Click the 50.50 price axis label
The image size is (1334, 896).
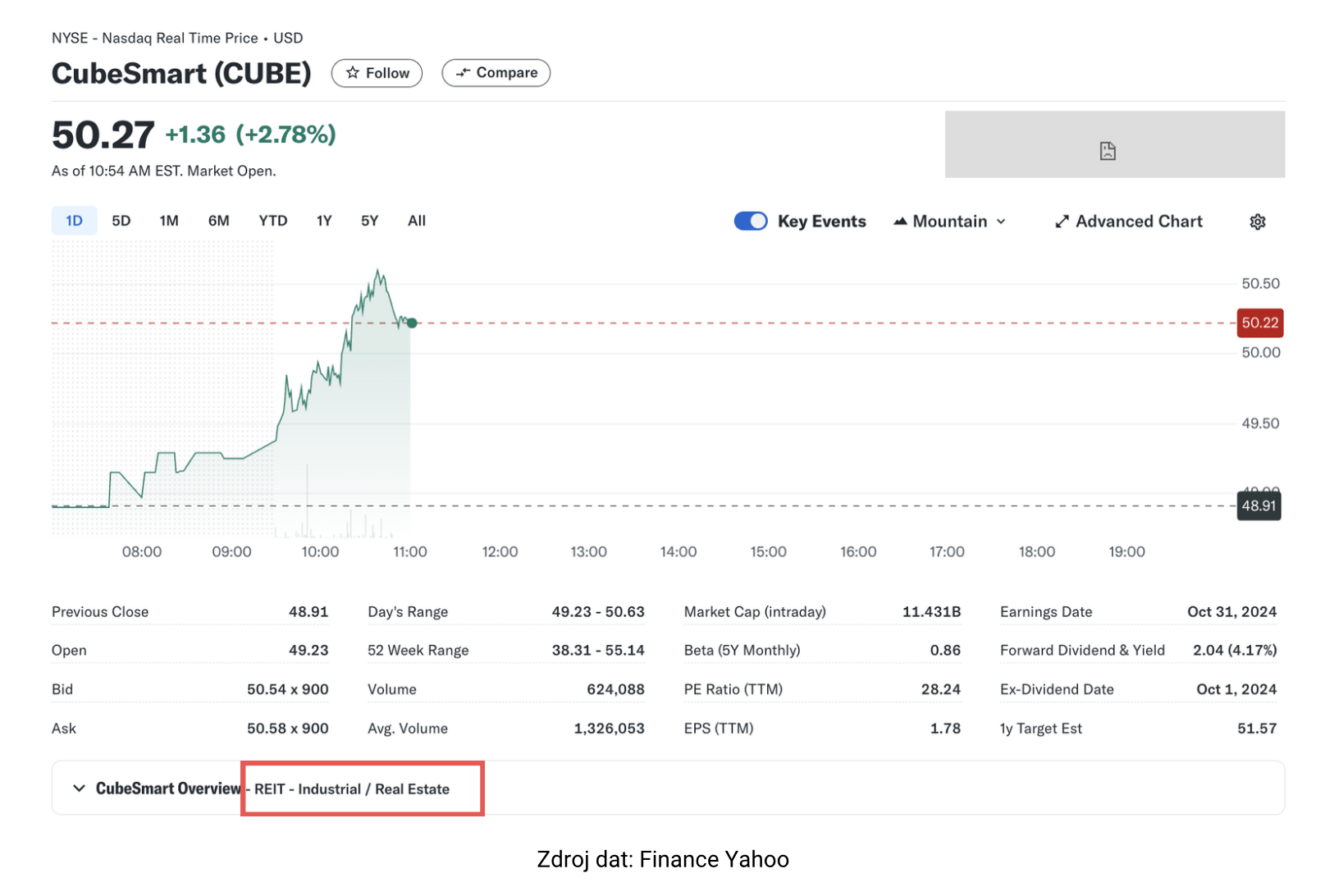[x=1260, y=284]
